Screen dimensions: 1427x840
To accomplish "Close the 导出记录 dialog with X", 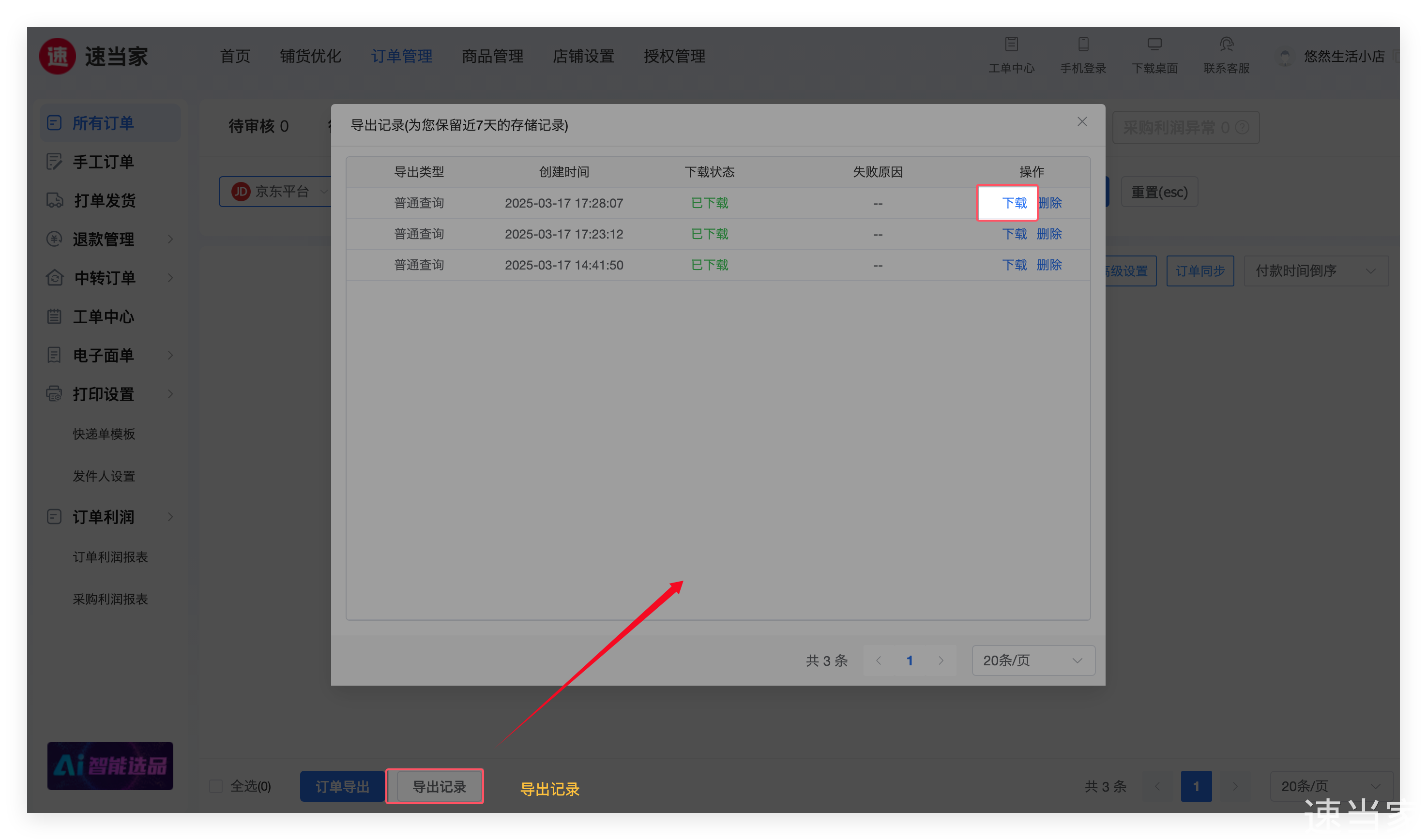I will pos(1081,122).
